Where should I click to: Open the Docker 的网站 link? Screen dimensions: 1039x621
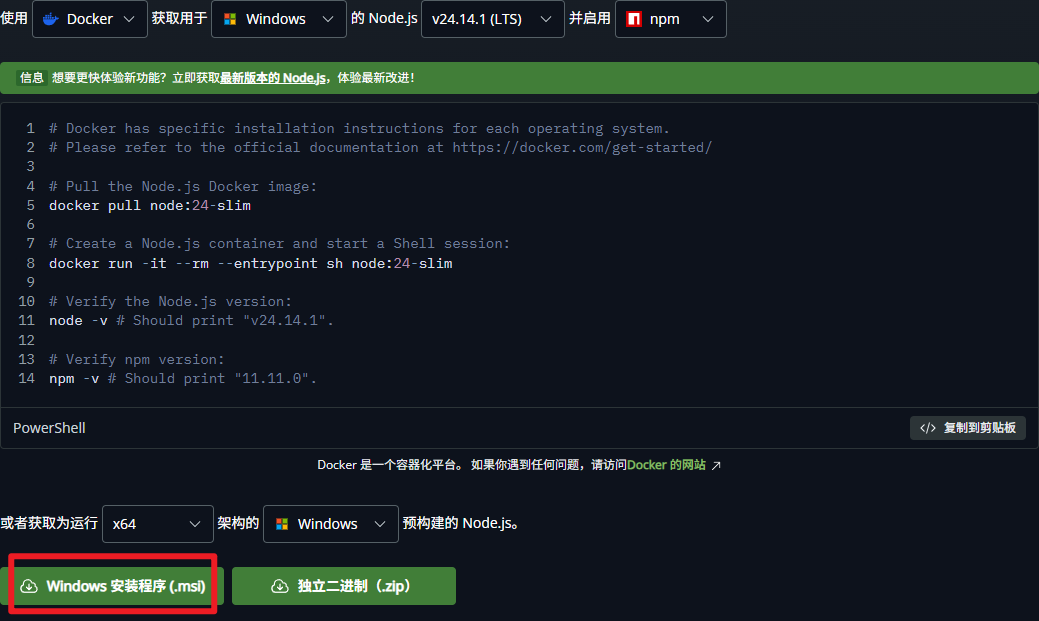point(666,465)
